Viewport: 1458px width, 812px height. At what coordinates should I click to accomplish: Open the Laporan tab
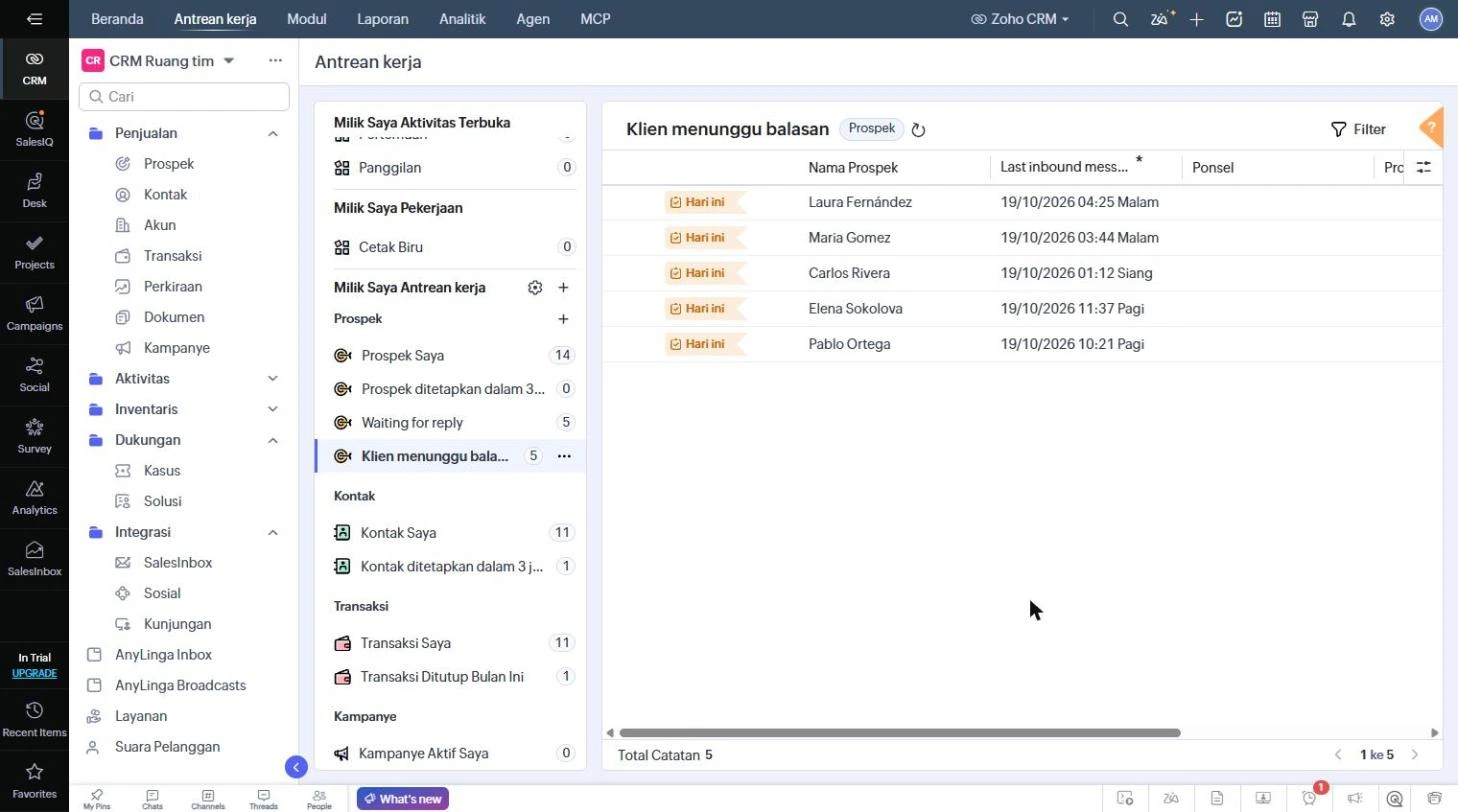(x=383, y=19)
